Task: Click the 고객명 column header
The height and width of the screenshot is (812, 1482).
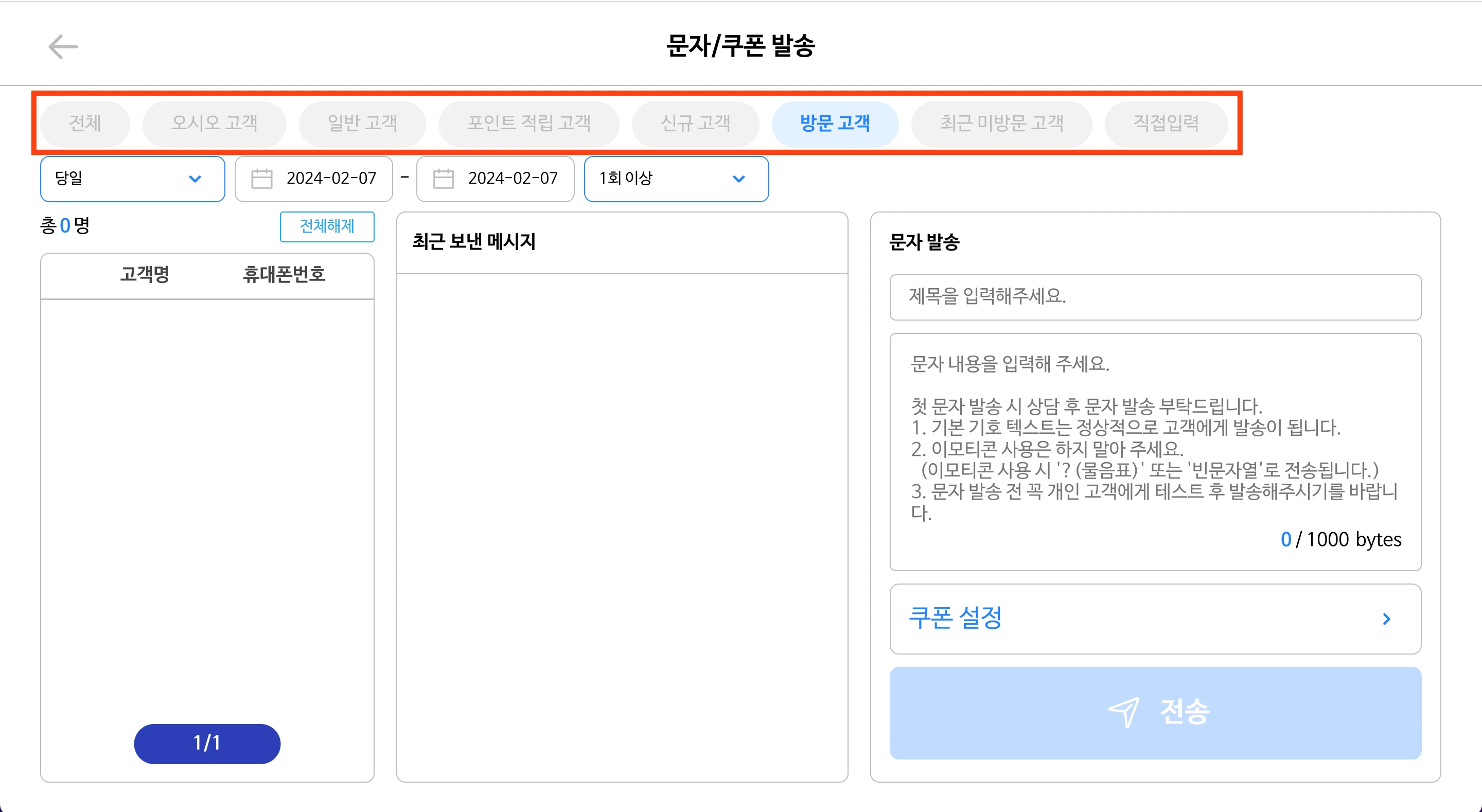Action: [x=145, y=274]
